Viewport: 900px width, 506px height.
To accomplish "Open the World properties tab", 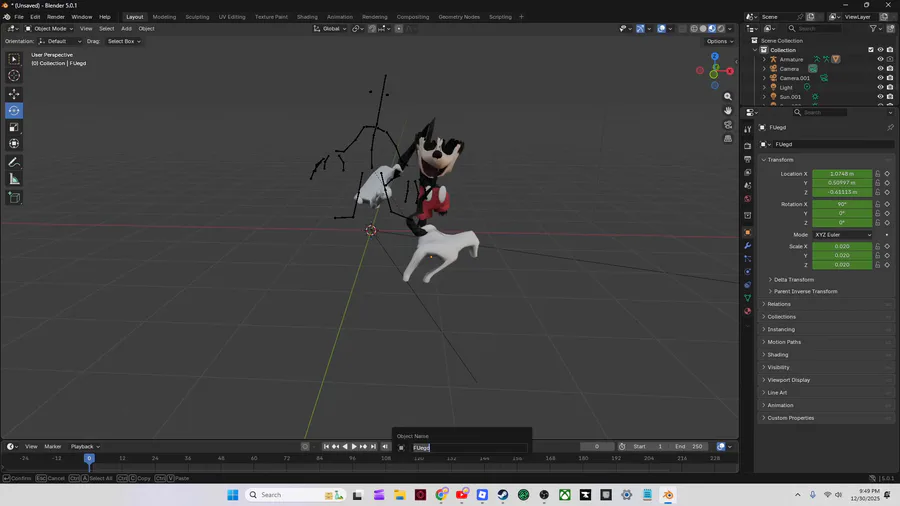I will tap(747, 199).
